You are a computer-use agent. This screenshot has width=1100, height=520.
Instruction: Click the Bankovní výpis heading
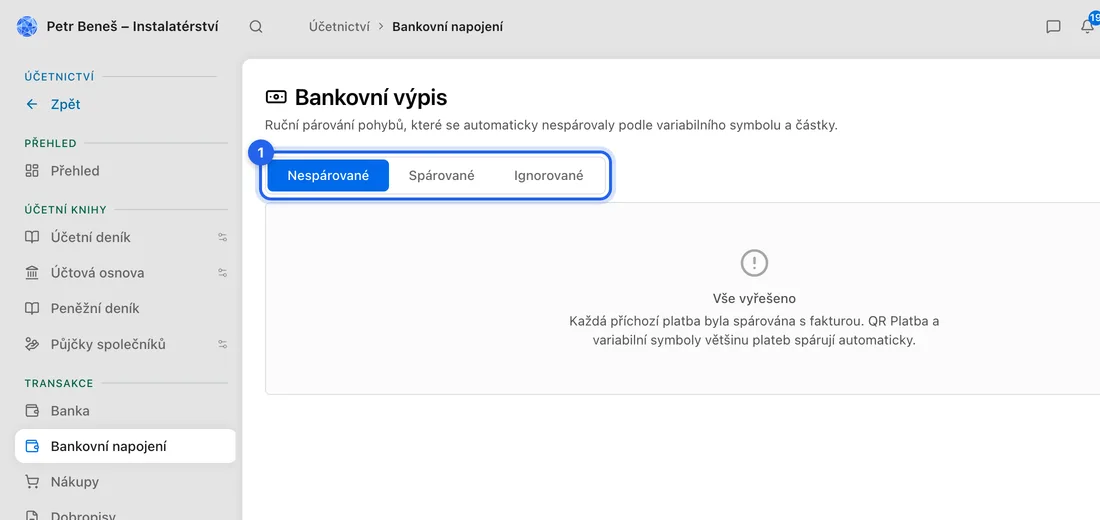tap(370, 97)
